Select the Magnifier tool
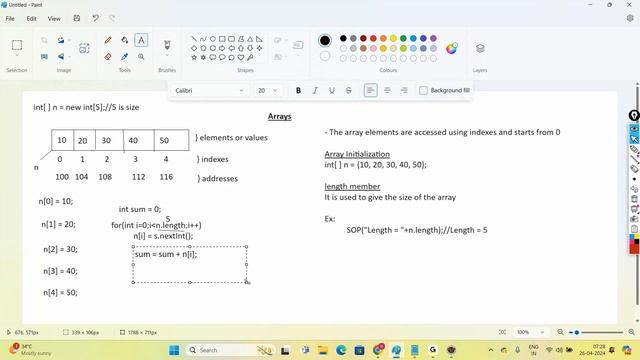This screenshot has width=640, height=360. point(141,57)
